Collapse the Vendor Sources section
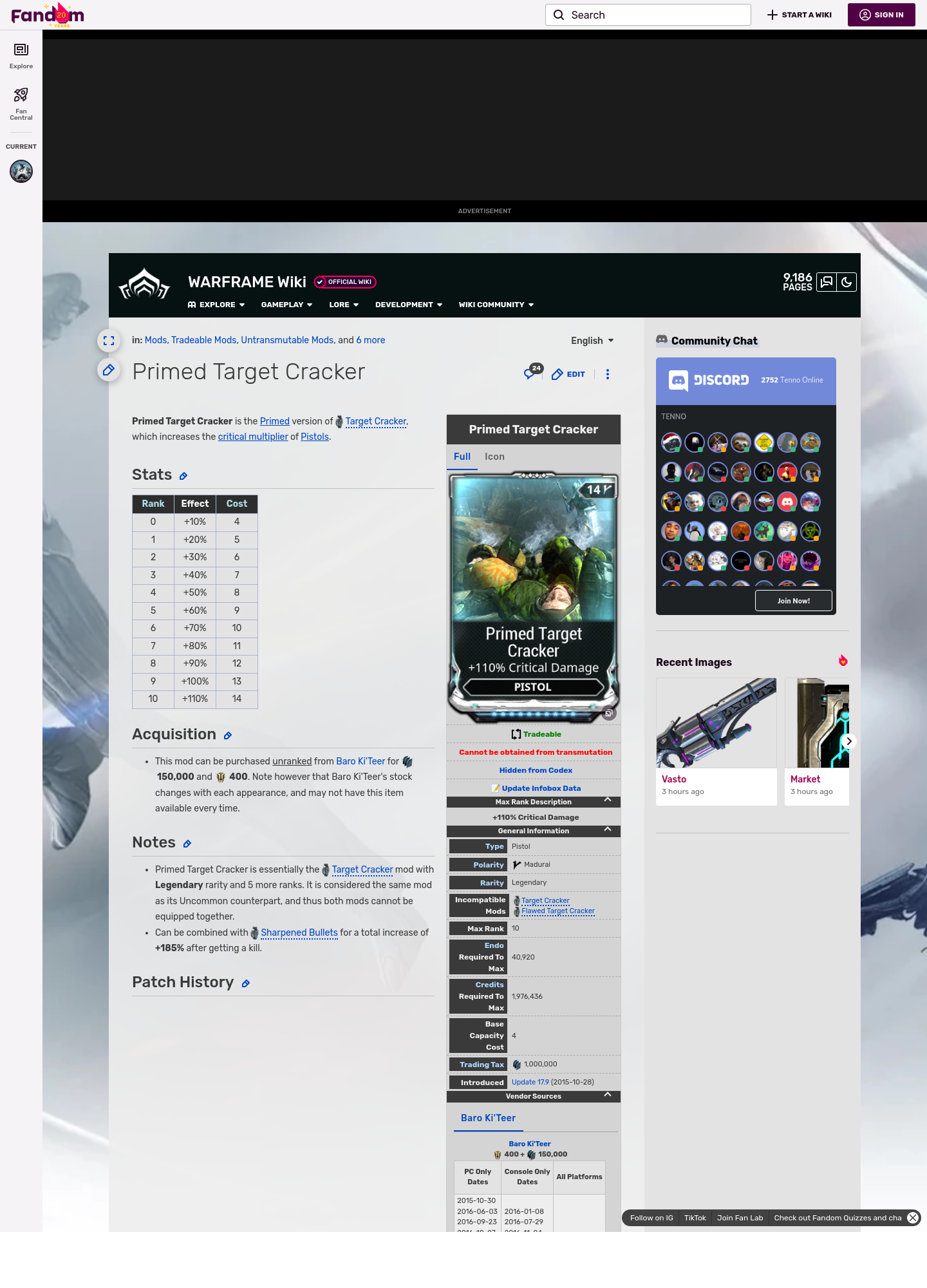 tap(607, 1095)
